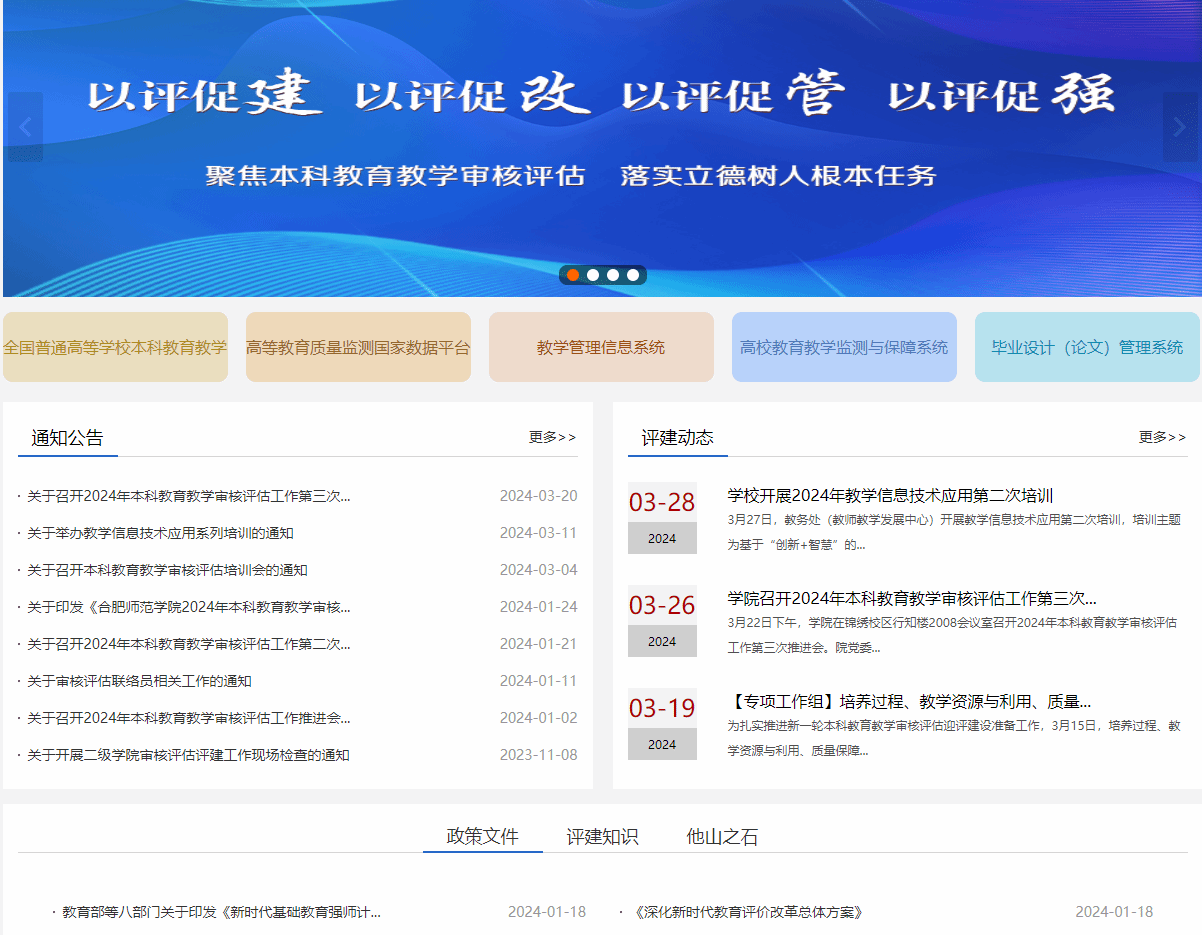Viewport: 1202px width, 935px height.
Task: Open notice 关于举办教学信息技术应用系列培训的通知
Action: point(160,533)
